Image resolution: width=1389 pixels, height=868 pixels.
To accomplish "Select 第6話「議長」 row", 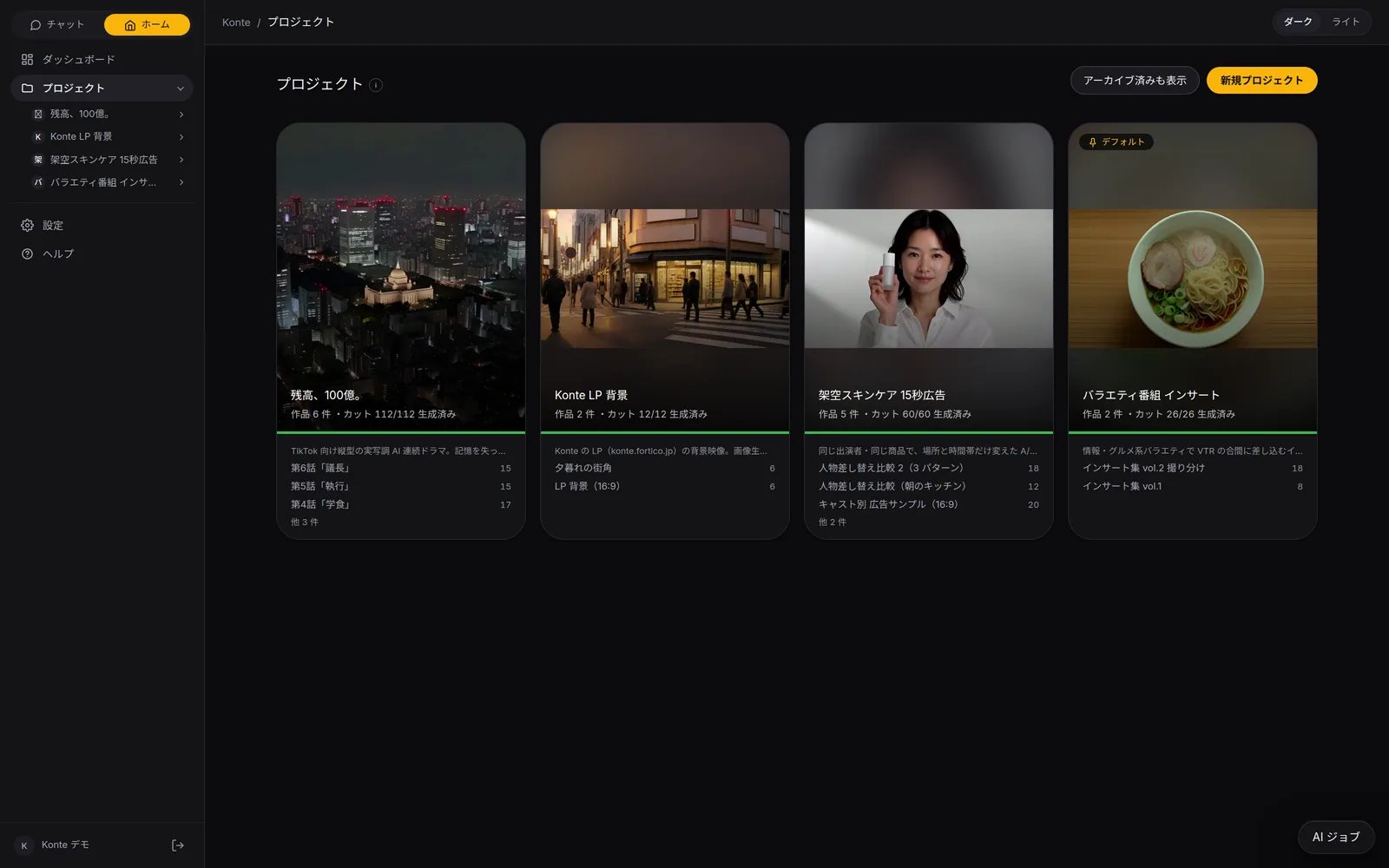I will [x=401, y=468].
